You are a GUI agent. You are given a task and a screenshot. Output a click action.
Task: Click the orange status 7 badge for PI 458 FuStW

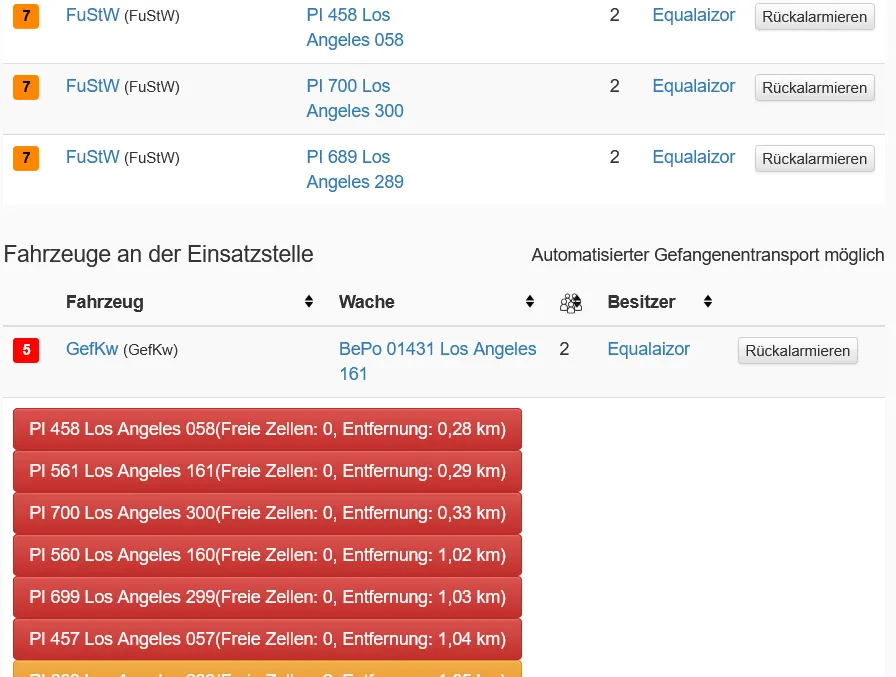pos(25,16)
